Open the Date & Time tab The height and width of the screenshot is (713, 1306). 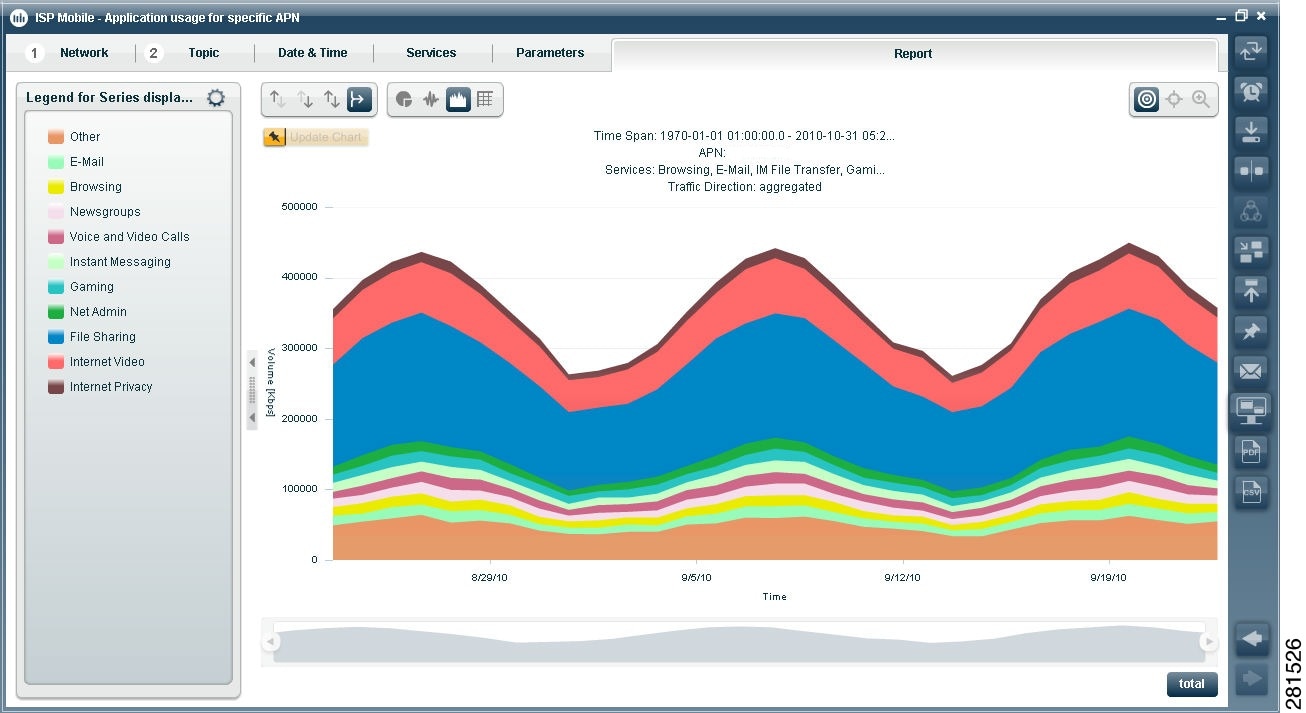pos(312,52)
